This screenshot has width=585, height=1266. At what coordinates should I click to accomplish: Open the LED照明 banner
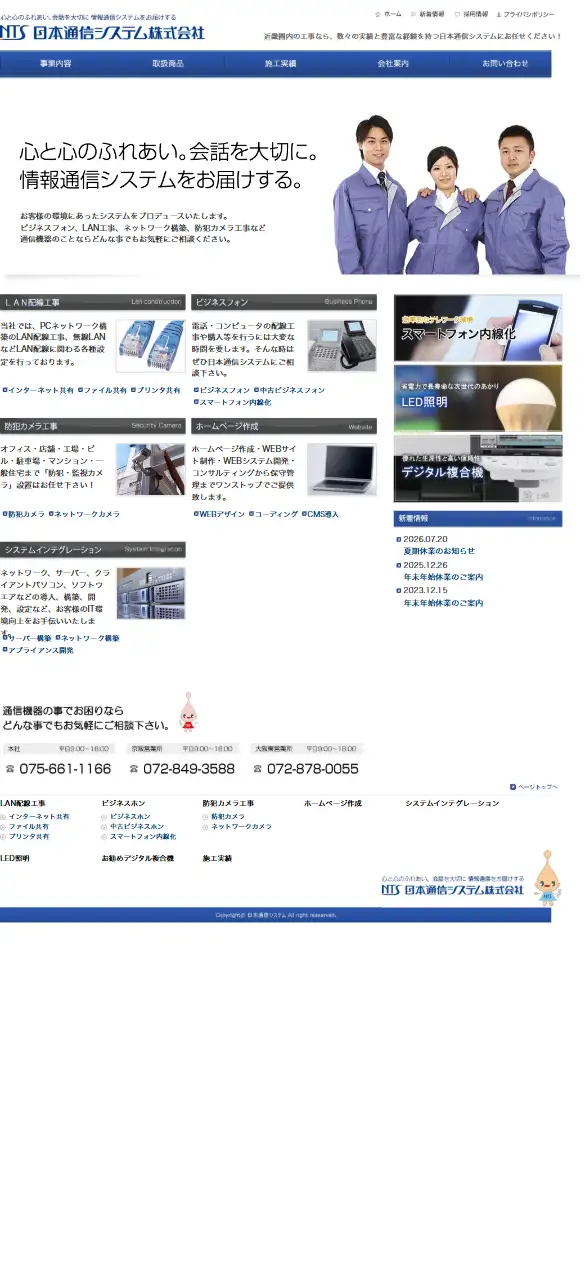coord(478,398)
